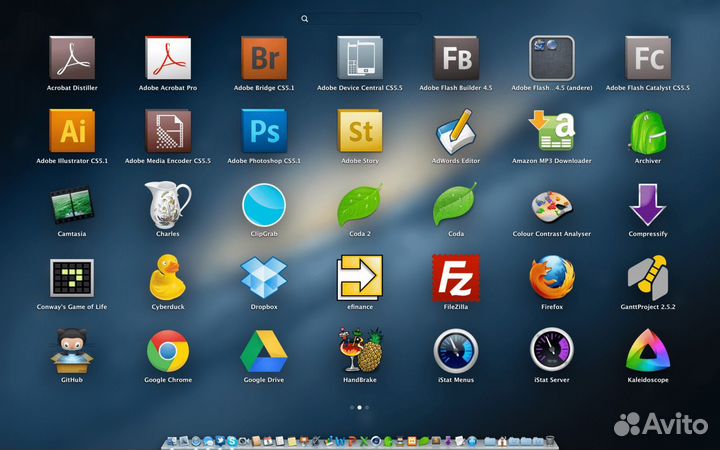Open the Archiver backpack icon
Viewport: 720px width, 450px height.
coord(648,132)
